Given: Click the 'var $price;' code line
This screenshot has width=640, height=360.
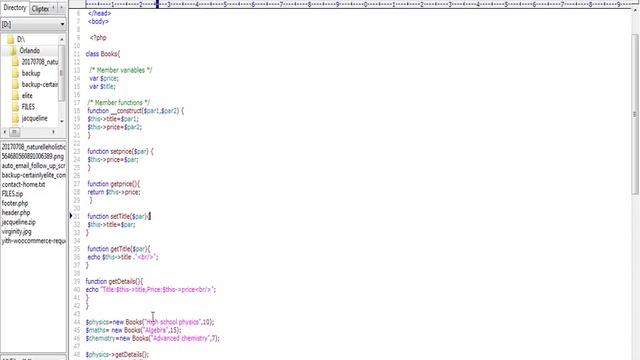Looking at the screenshot, I should point(104,78).
